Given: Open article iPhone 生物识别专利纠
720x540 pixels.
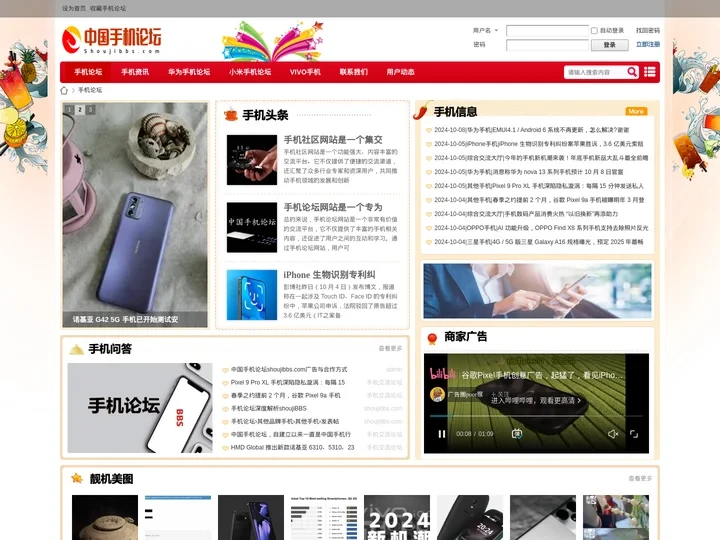Looking at the screenshot, I should click(x=329, y=275).
